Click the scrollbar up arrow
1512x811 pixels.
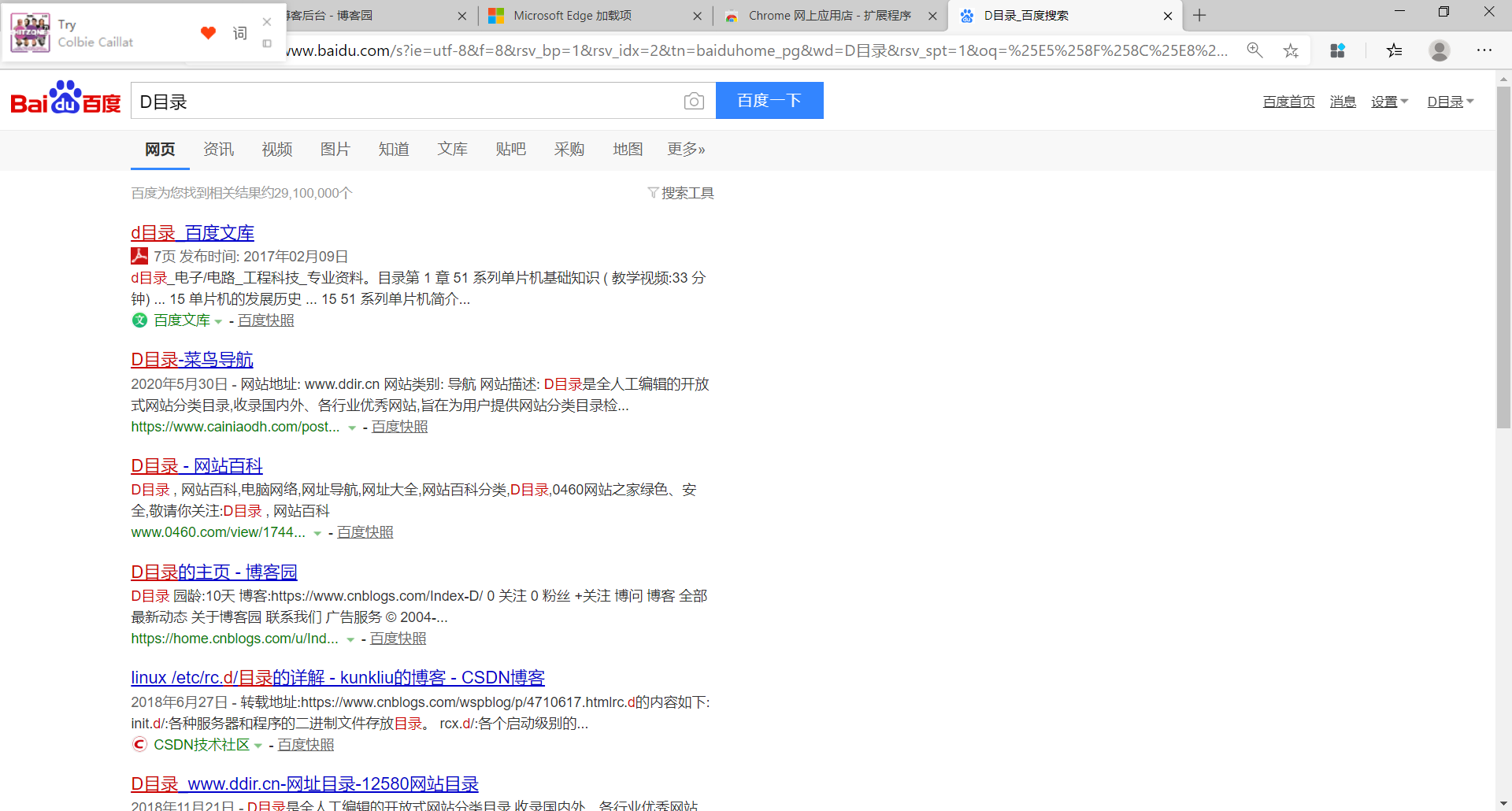[x=1503, y=79]
